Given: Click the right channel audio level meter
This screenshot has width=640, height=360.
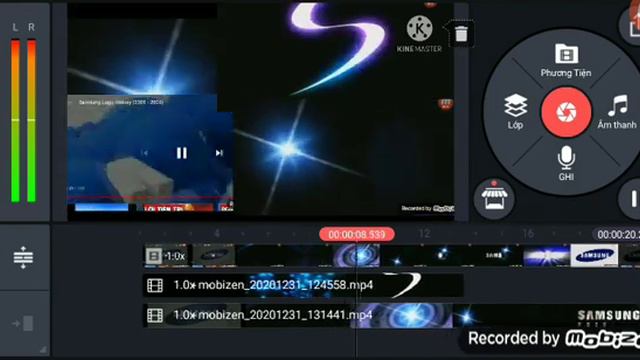Looking at the screenshot, I should (x=31, y=120).
